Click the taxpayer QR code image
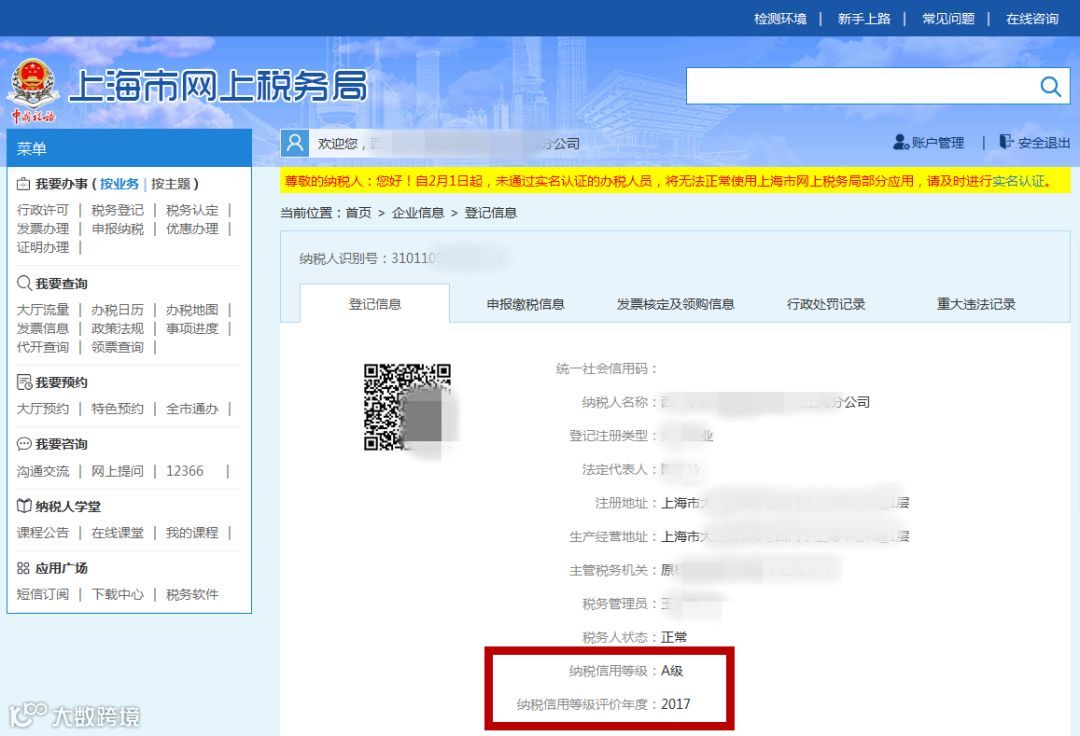1080x736 pixels. click(408, 408)
